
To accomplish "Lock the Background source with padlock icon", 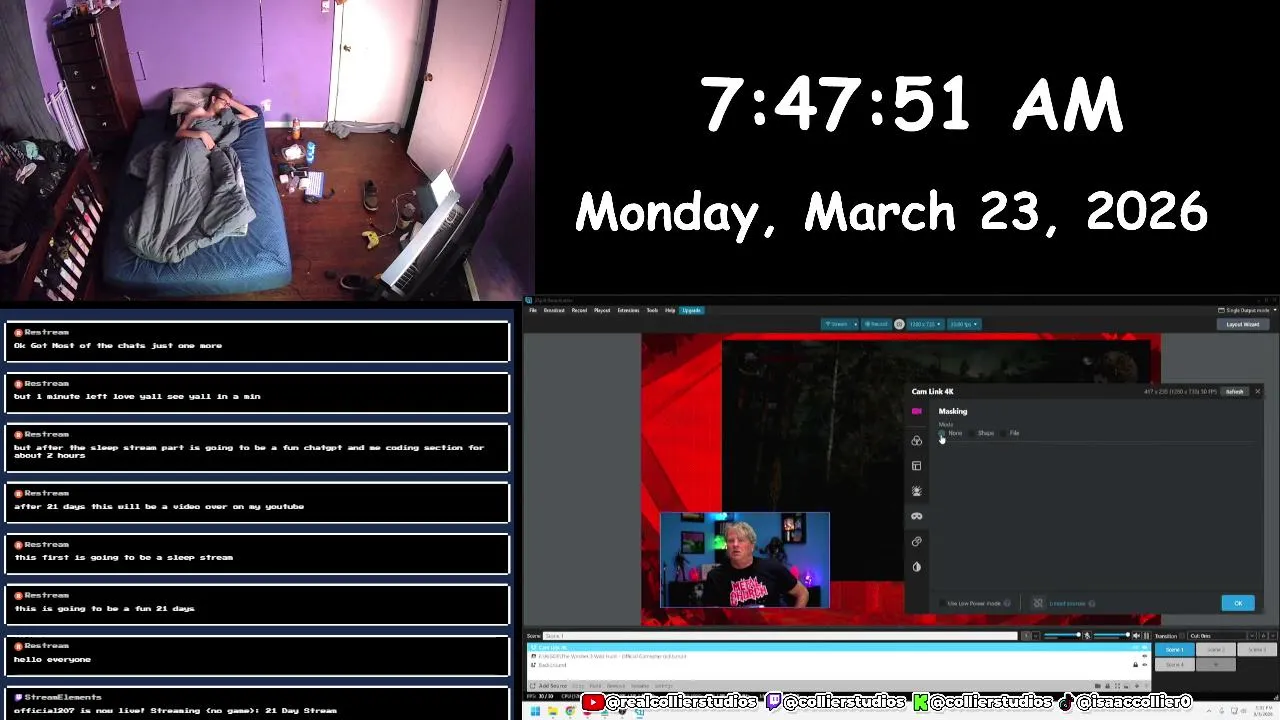I will click(1135, 665).
